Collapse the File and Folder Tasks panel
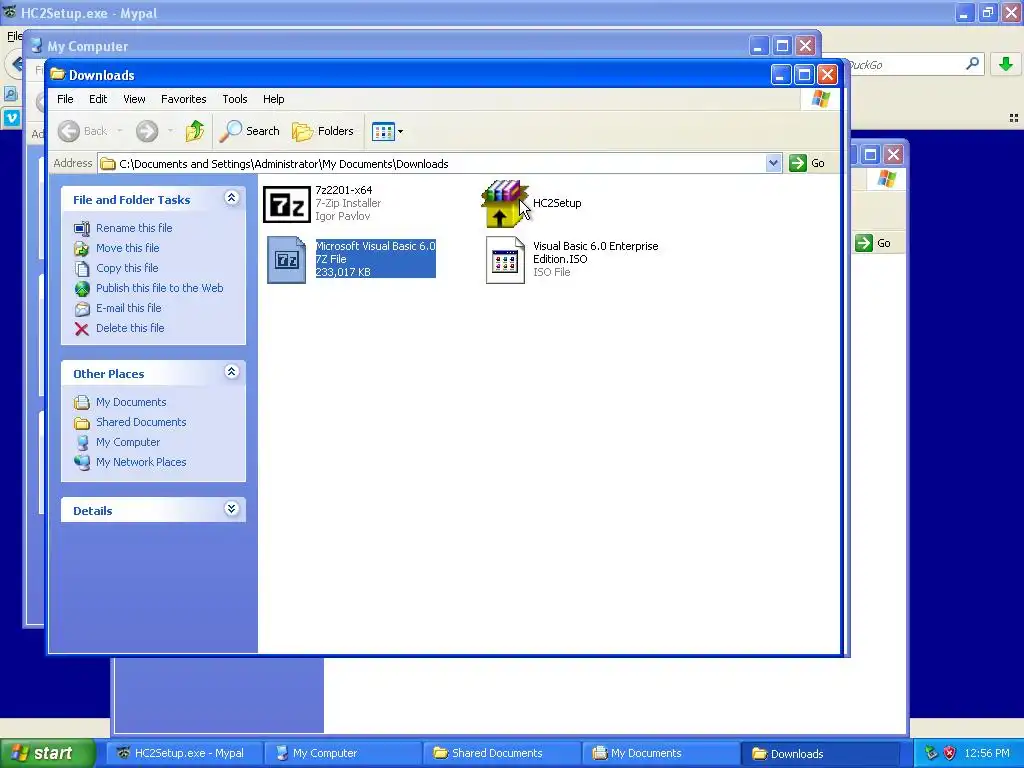The width and height of the screenshot is (1024, 768). coord(231,198)
